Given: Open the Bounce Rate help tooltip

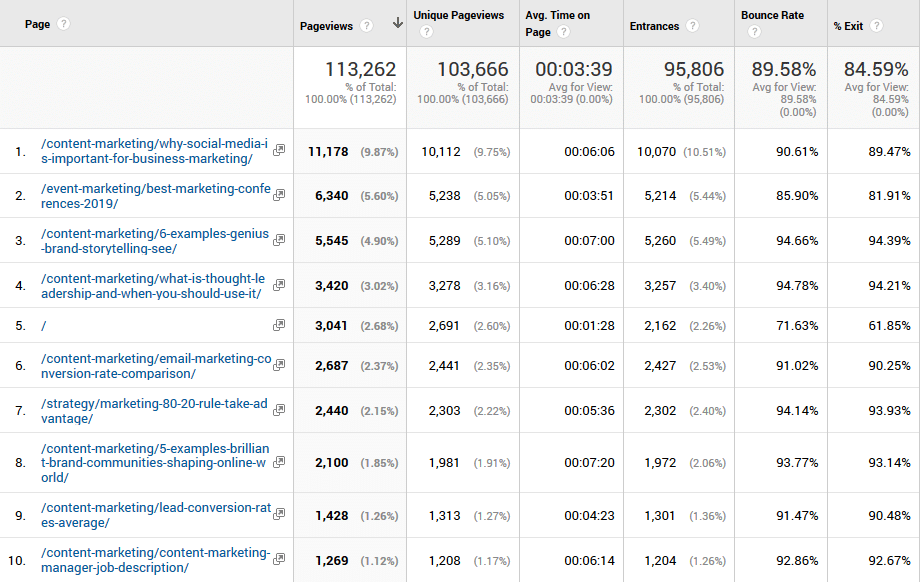Looking at the screenshot, I should click(x=753, y=31).
